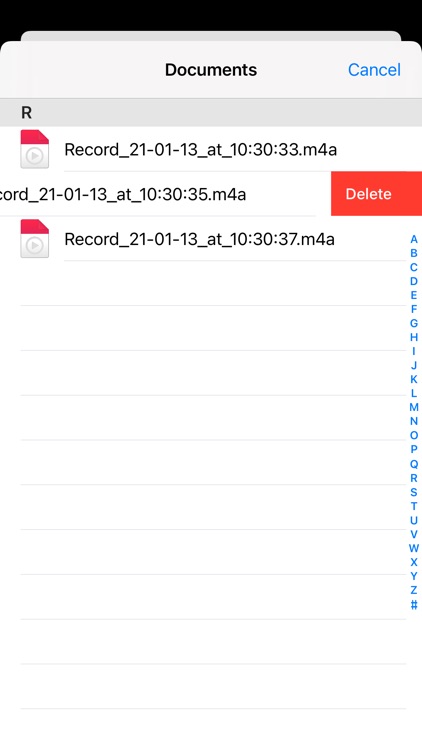Jump to letter A in index
The width and height of the screenshot is (422, 750).
click(414, 239)
